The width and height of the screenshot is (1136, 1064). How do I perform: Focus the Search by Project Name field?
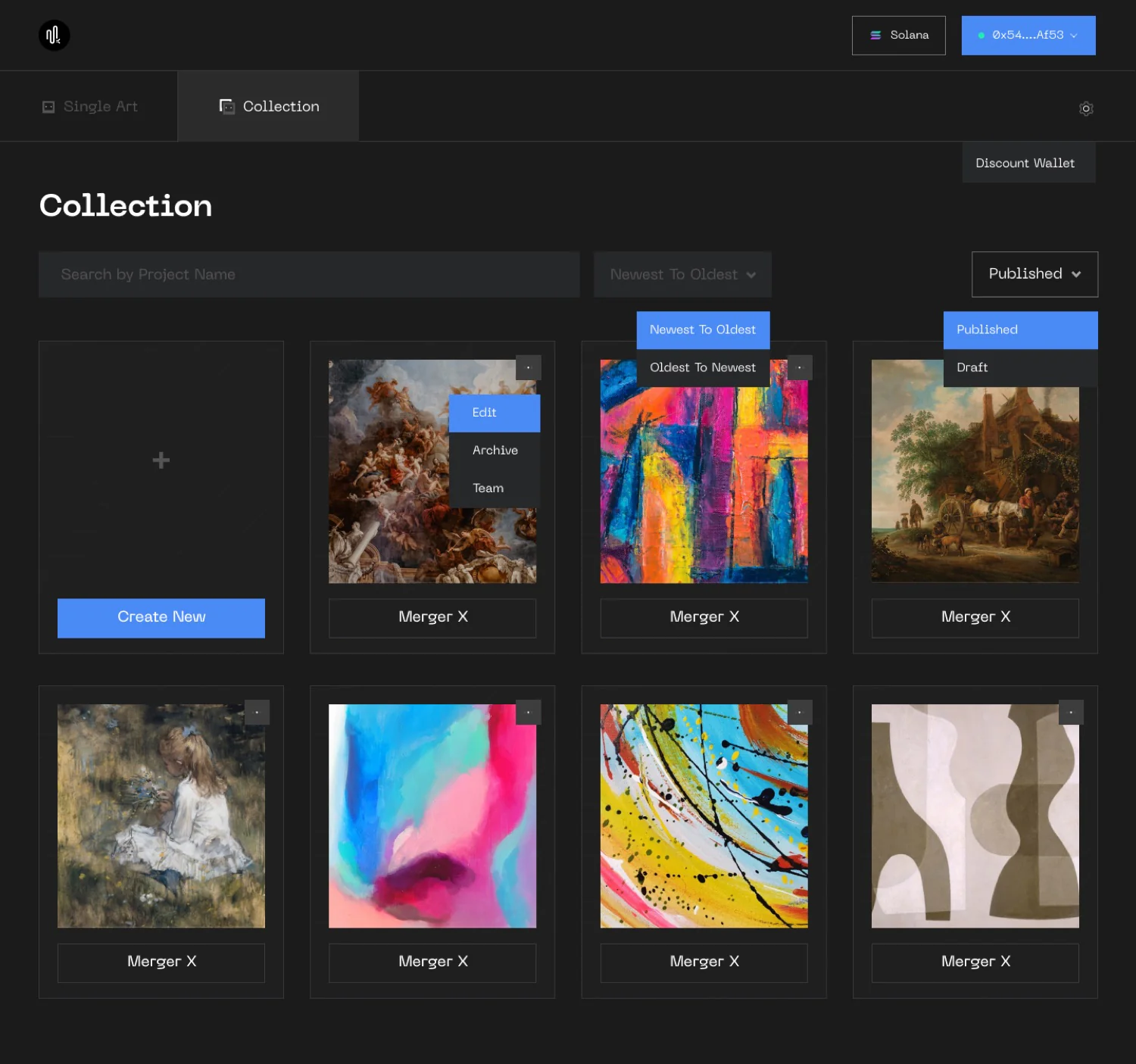click(309, 274)
